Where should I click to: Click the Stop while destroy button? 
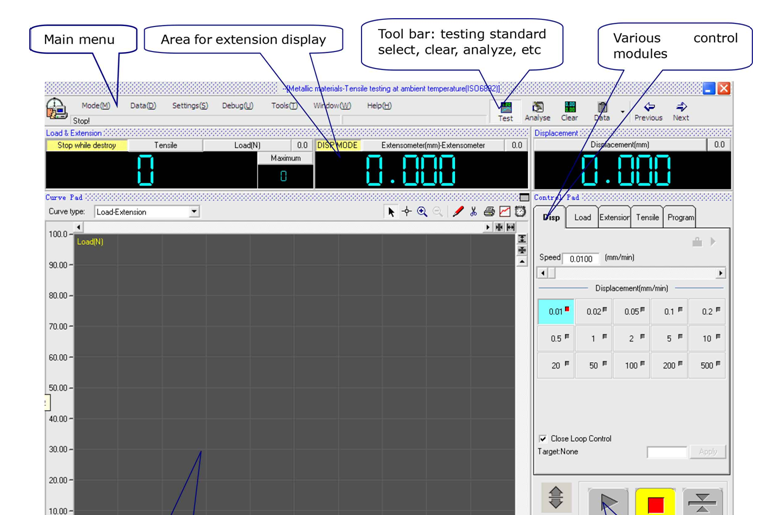[86, 145]
